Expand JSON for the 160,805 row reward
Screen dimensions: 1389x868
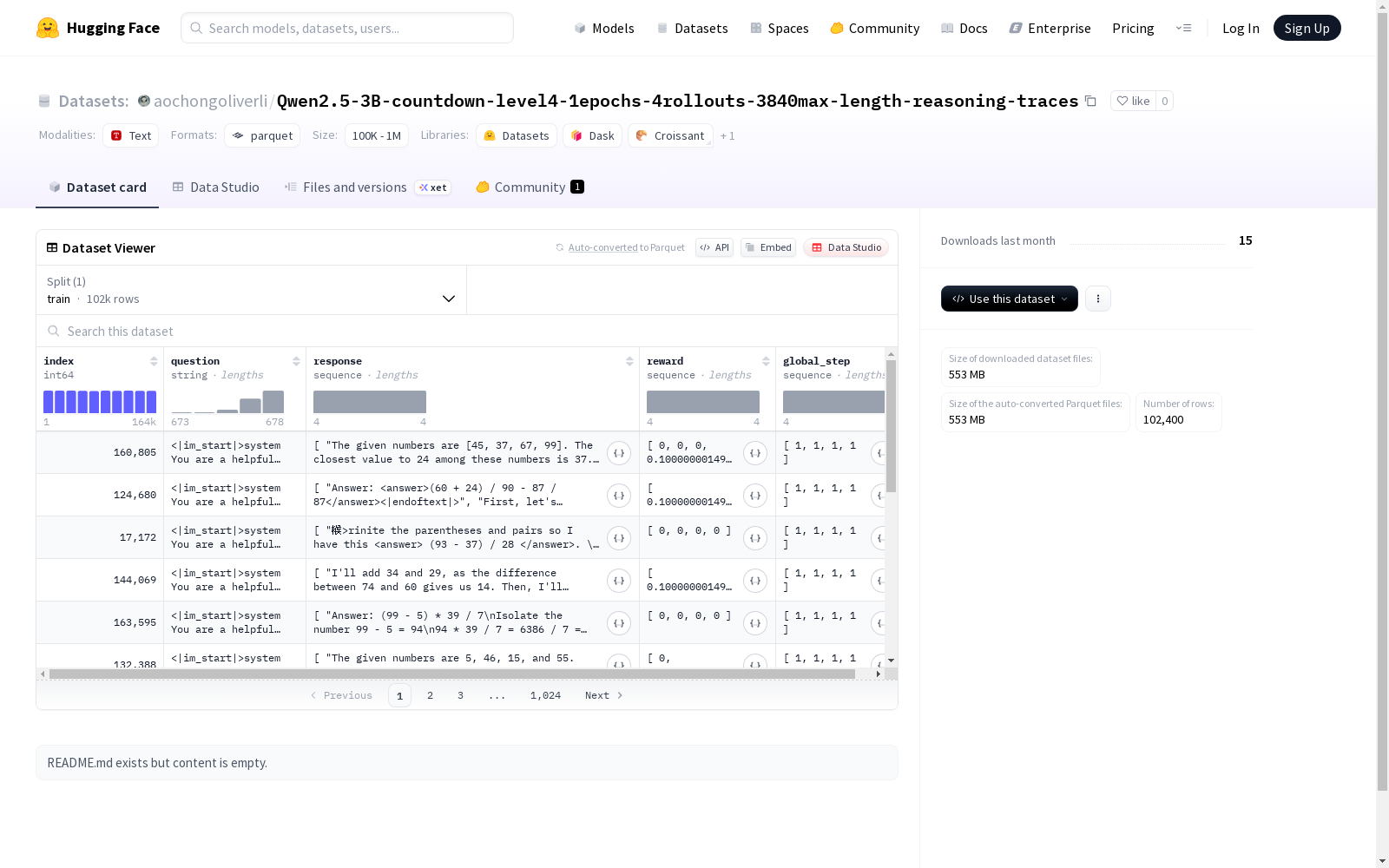pos(755,452)
